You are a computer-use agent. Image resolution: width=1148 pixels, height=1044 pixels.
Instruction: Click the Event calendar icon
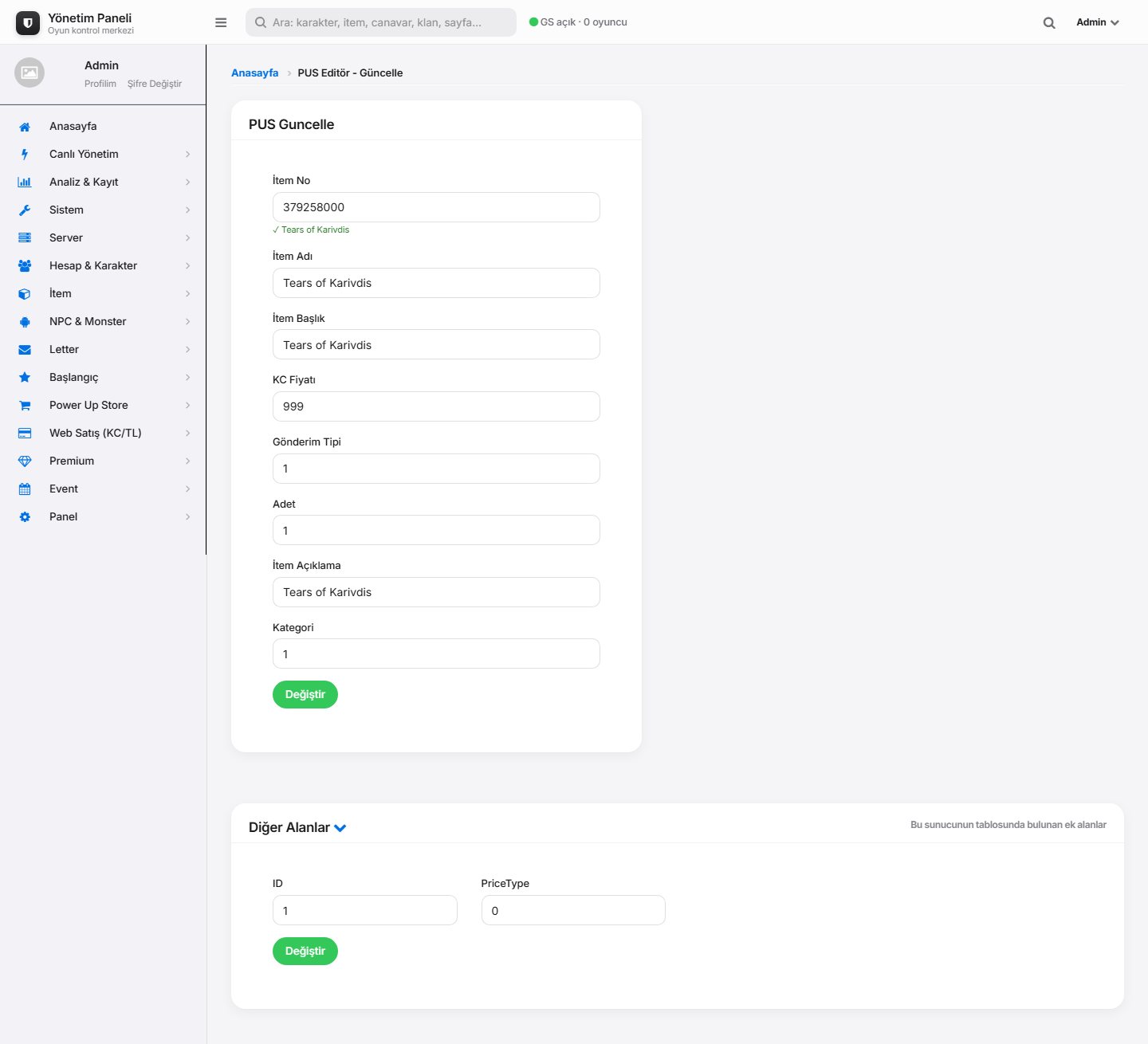pos(25,489)
